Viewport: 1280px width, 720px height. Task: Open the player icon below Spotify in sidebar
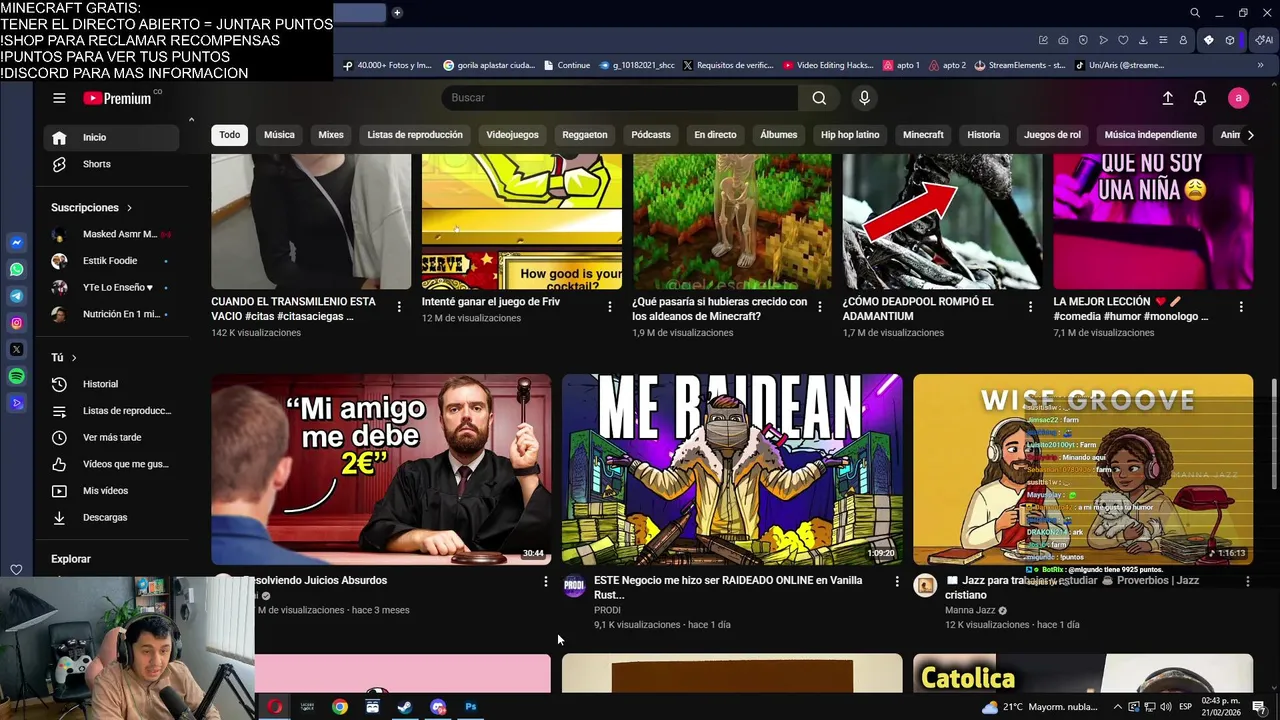coord(16,403)
